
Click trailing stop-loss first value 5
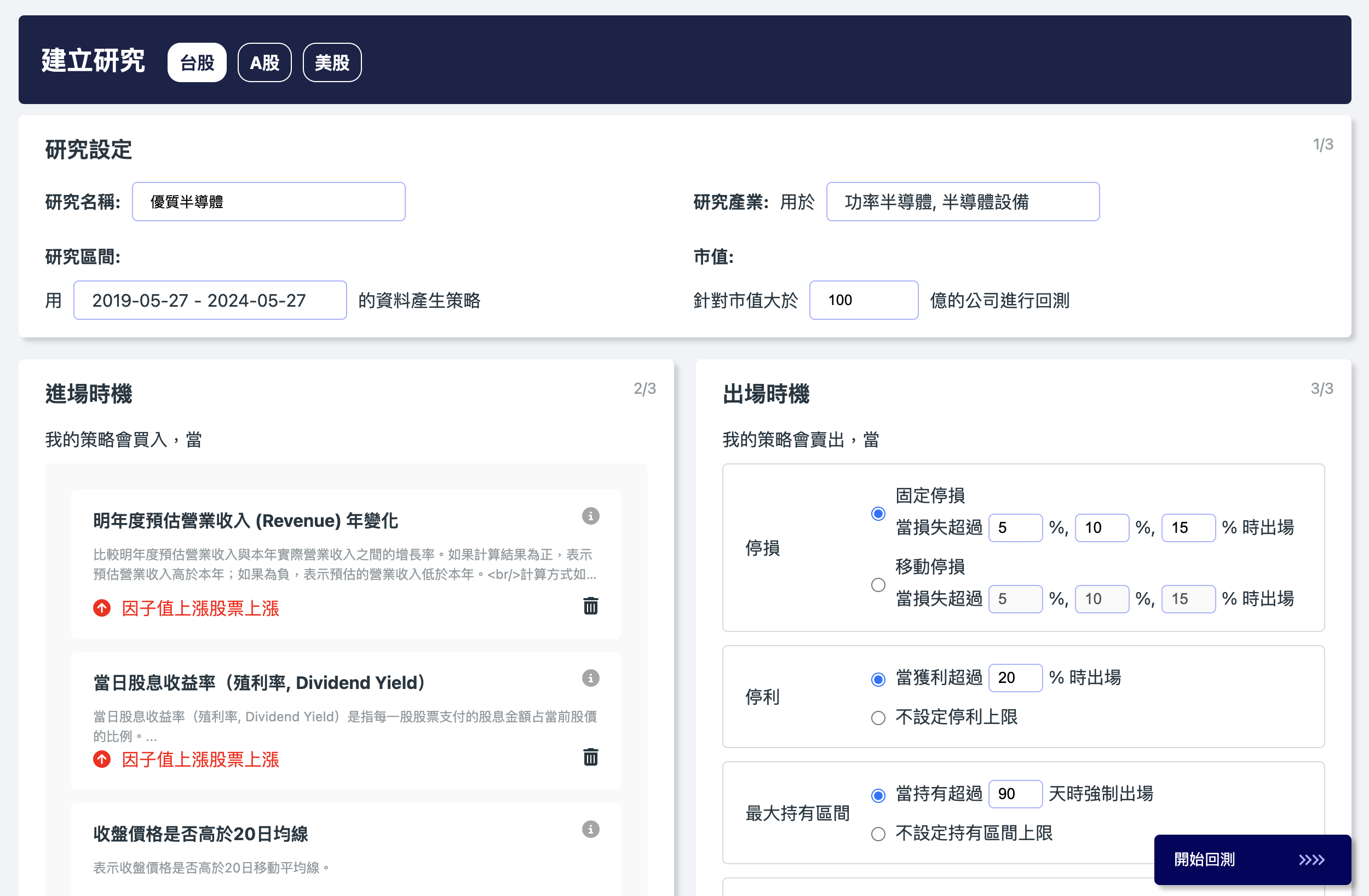(1015, 599)
